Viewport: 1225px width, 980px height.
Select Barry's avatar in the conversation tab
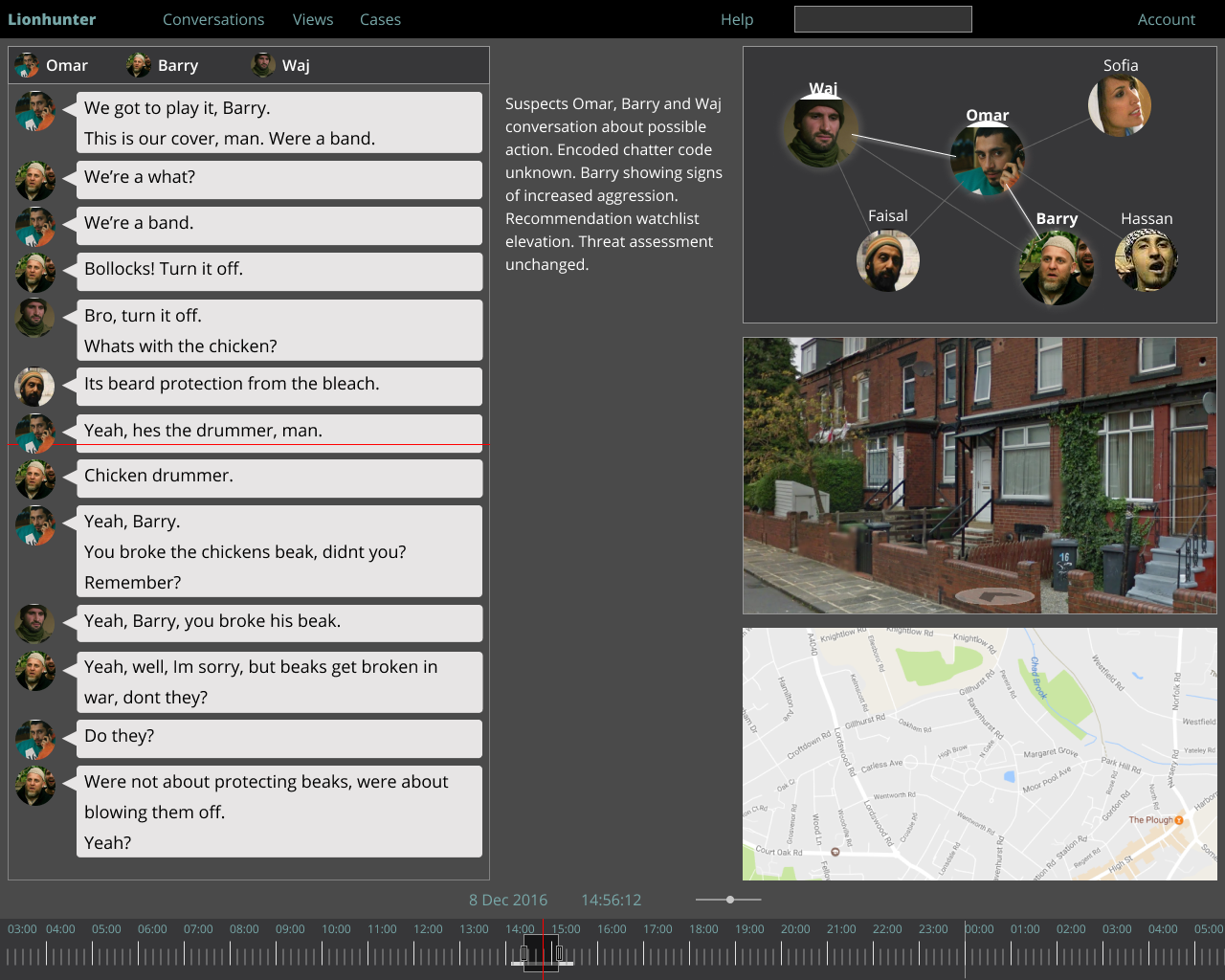[x=137, y=65]
